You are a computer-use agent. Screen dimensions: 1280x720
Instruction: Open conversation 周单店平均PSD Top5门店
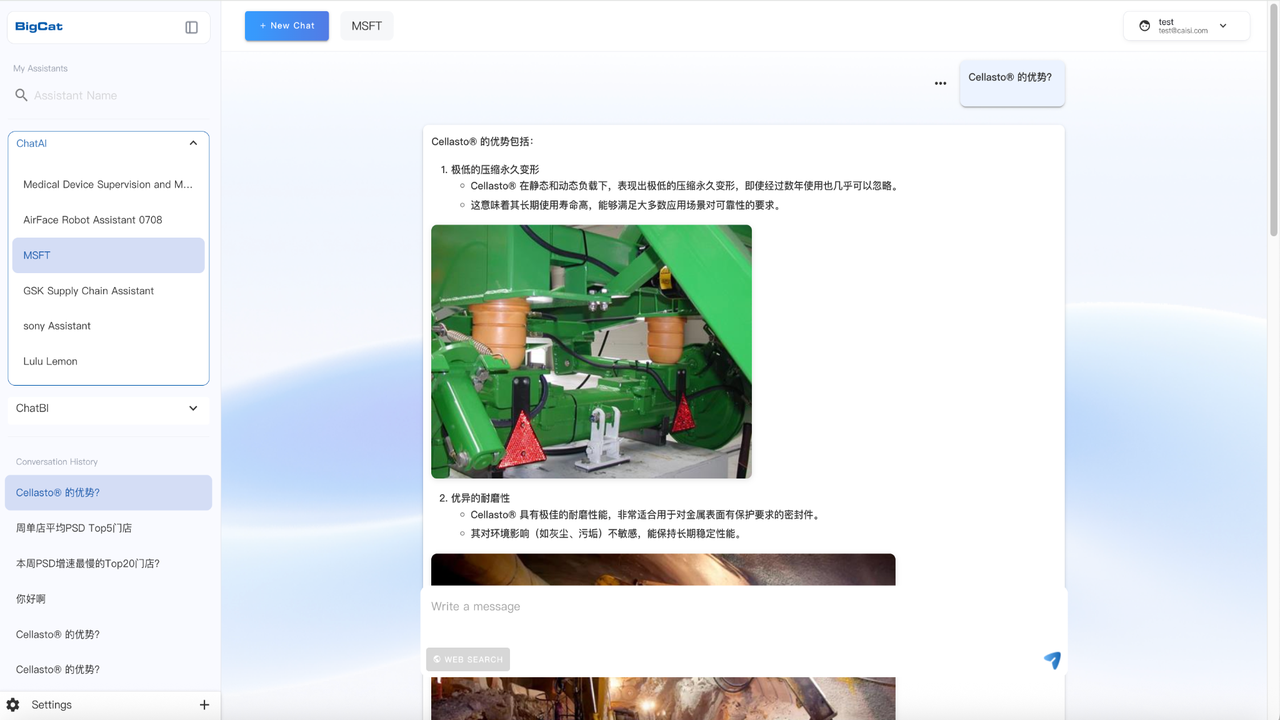108,528
